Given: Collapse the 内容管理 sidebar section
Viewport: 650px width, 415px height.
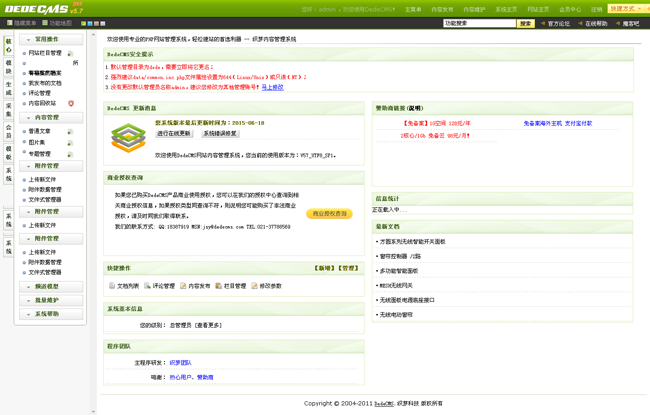Looking at the screenshot, I should coord(51,118).
